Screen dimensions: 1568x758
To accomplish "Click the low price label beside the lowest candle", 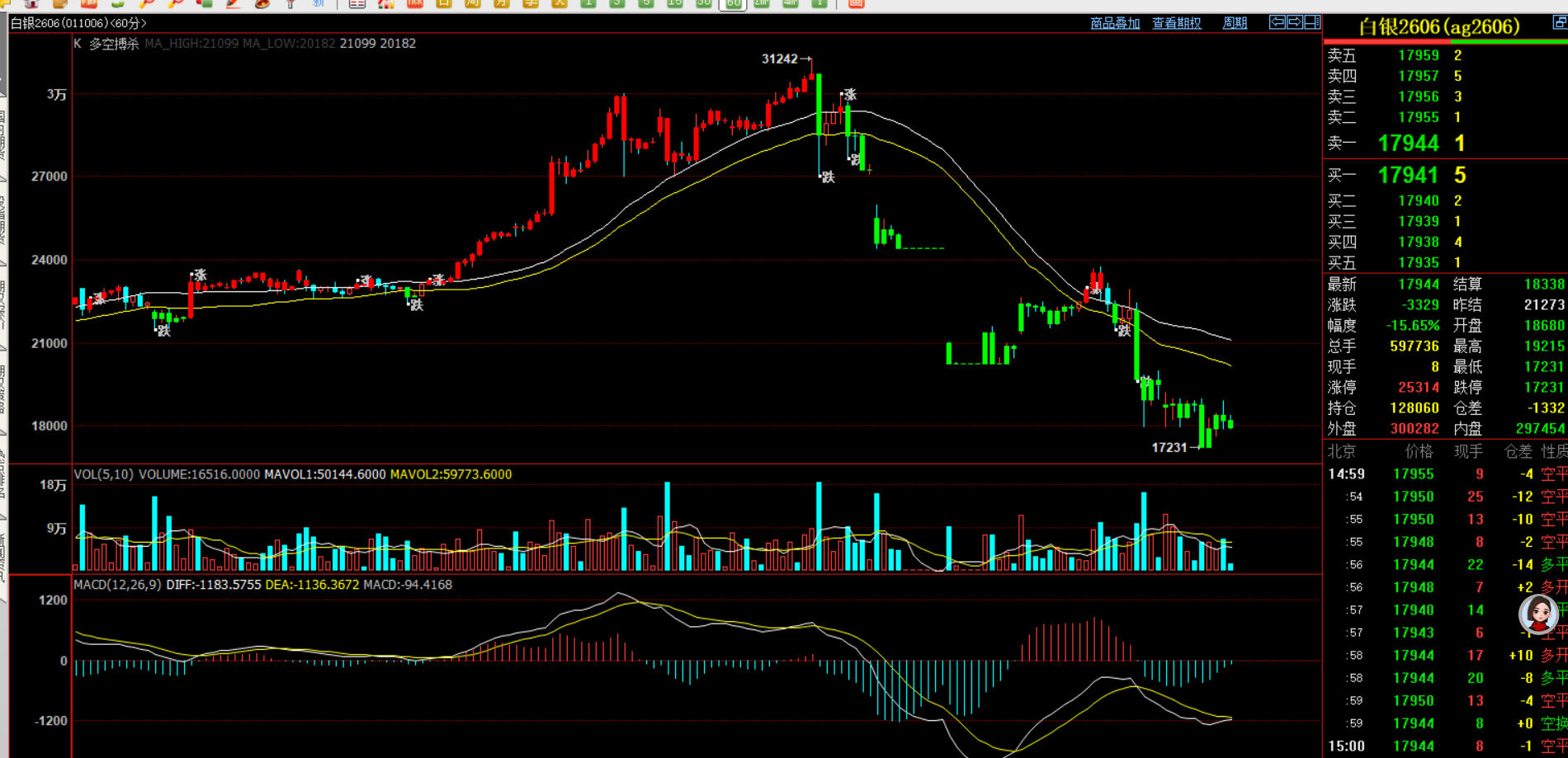I will 1169,447.
